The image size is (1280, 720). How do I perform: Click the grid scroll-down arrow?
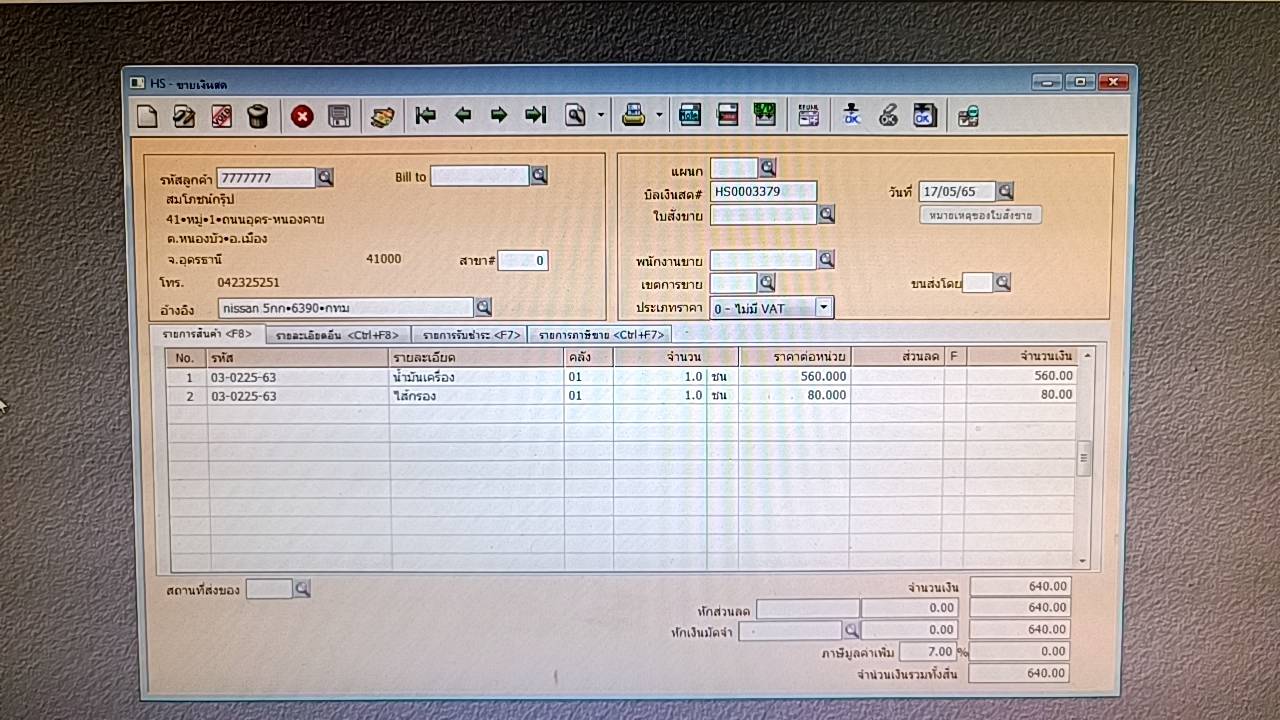[1083, 562]
